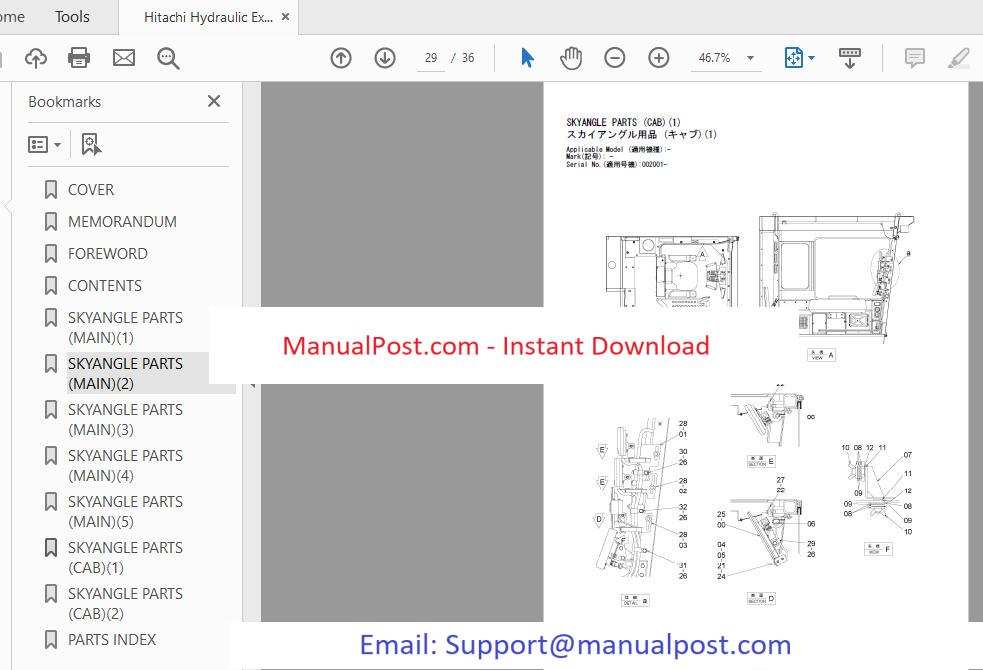Open the bookmarks options list dropdown
Screen dimensions: 983x670
pyautogui.click(x=45, y=145)
